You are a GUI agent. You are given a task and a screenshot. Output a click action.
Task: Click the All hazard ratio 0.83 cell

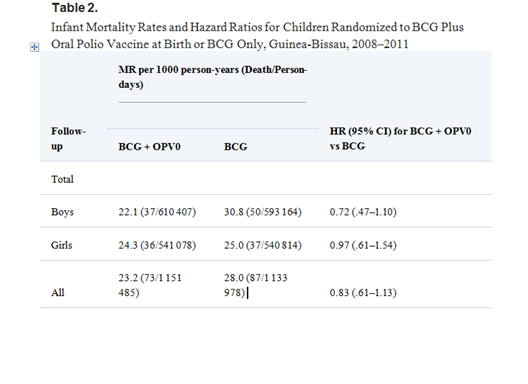click(363, 292)
